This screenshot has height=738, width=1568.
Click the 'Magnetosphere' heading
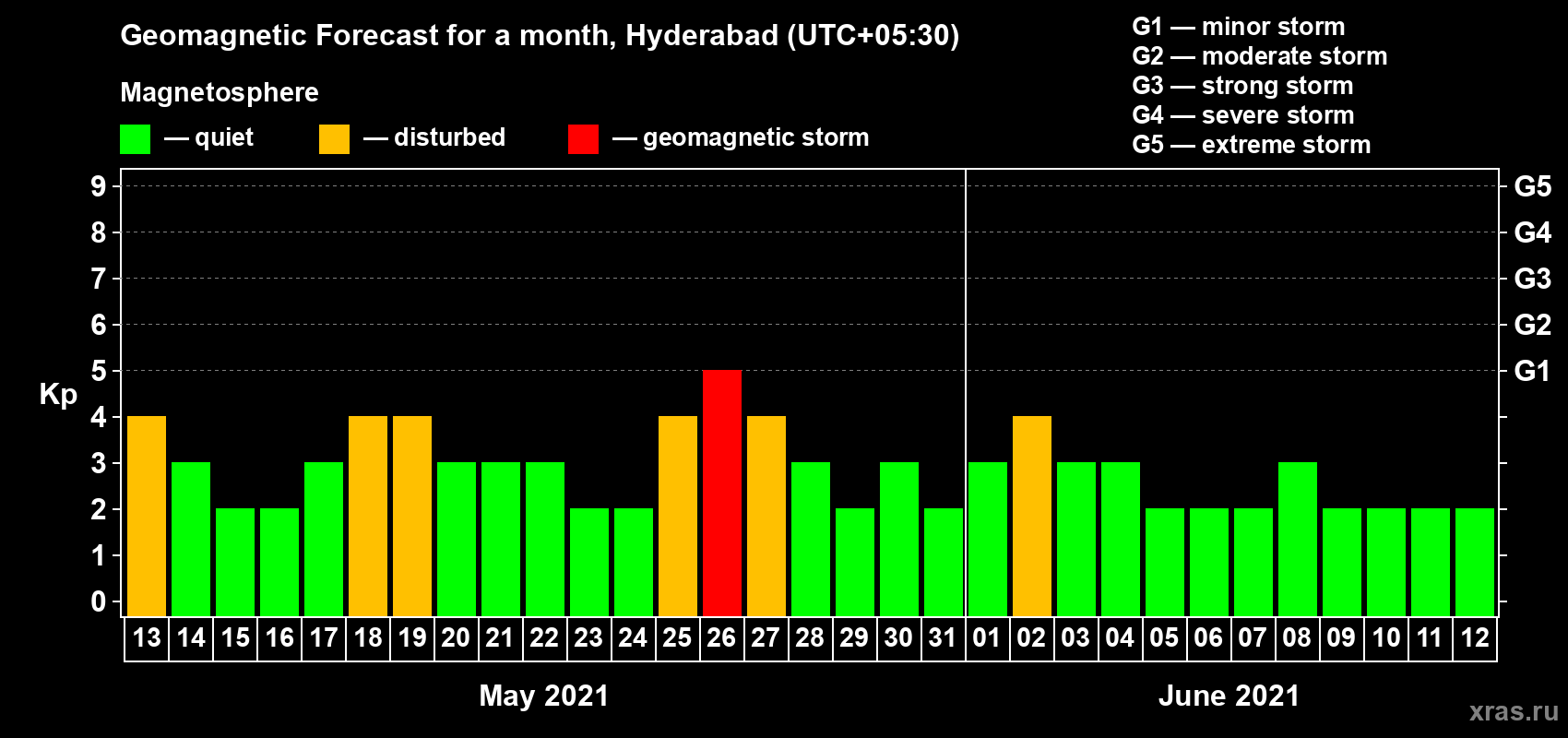coord(220,92)
